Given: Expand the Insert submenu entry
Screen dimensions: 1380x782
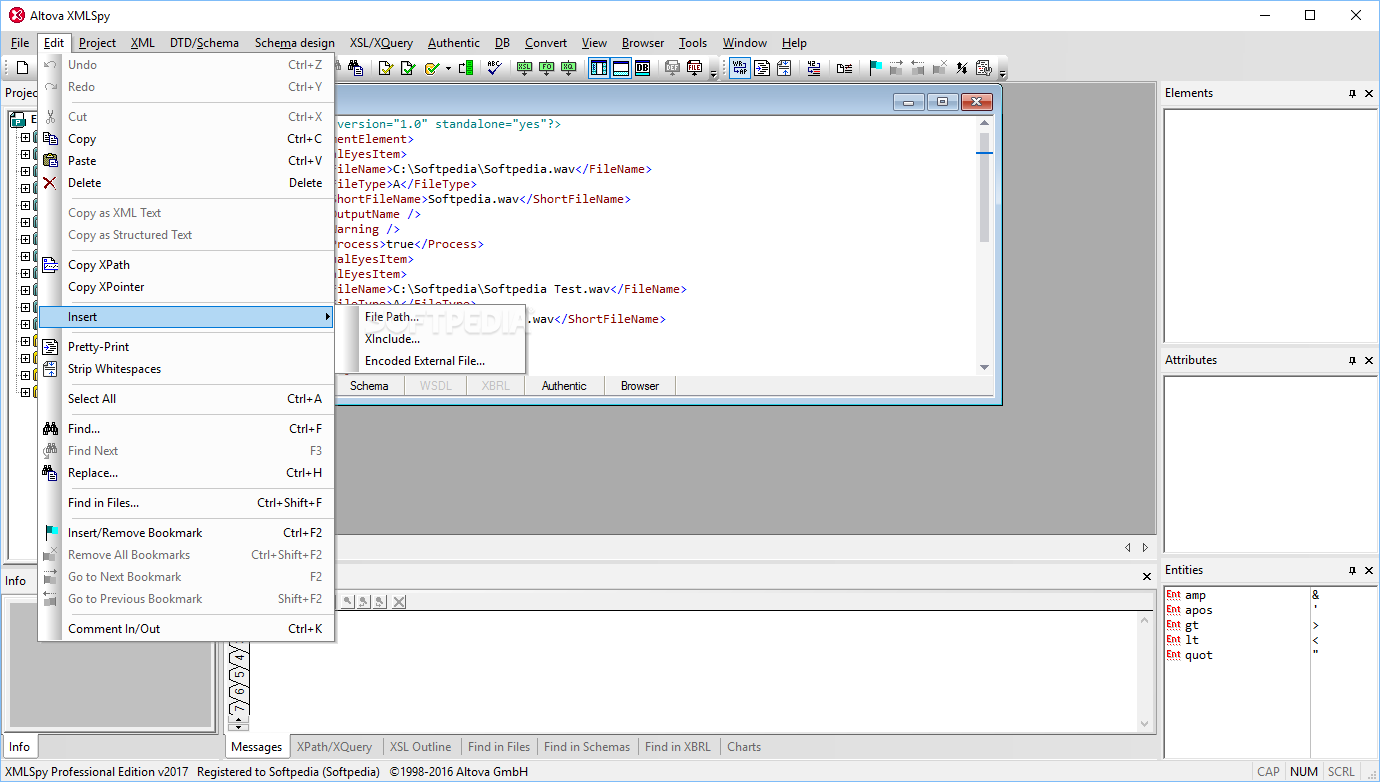Looking at the screenshot, I should coord(186,317).
